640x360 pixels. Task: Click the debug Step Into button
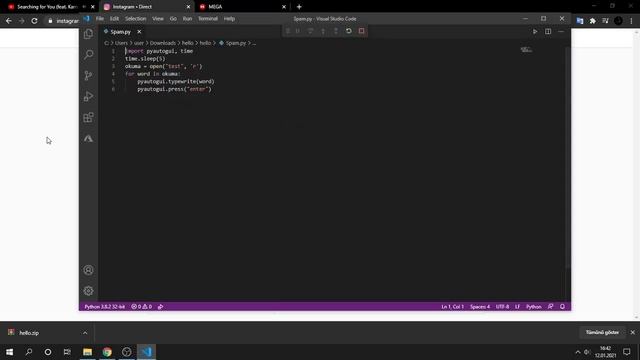click(x=323, y=31)
